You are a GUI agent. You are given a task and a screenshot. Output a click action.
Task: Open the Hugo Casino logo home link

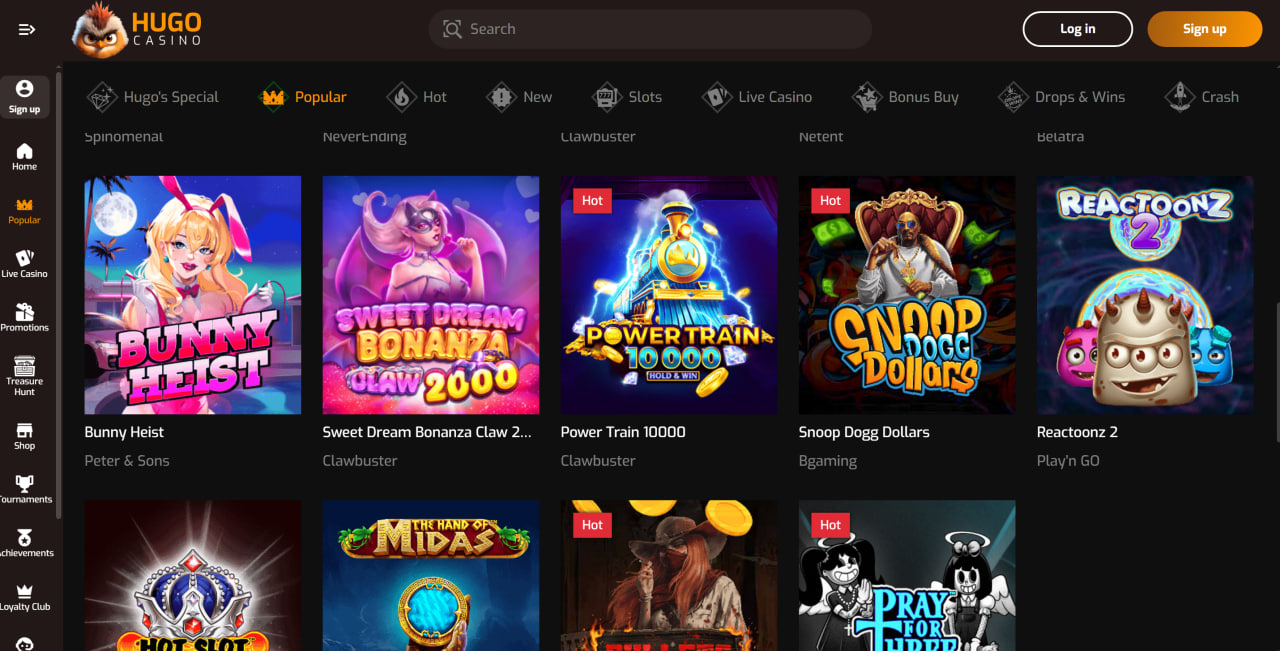(x=137, y=29)
